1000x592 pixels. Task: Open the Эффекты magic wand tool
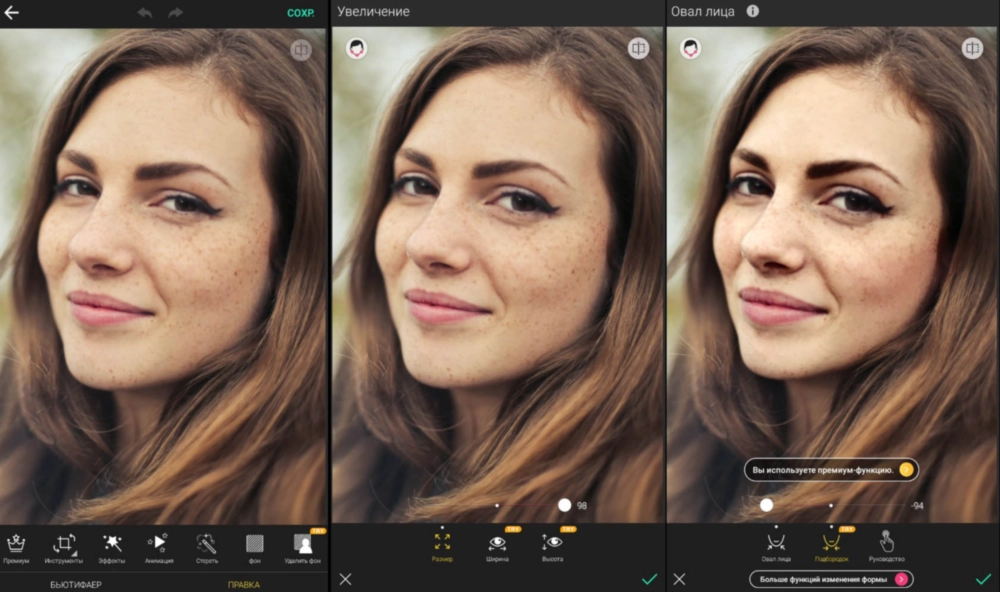pos(112,548)
